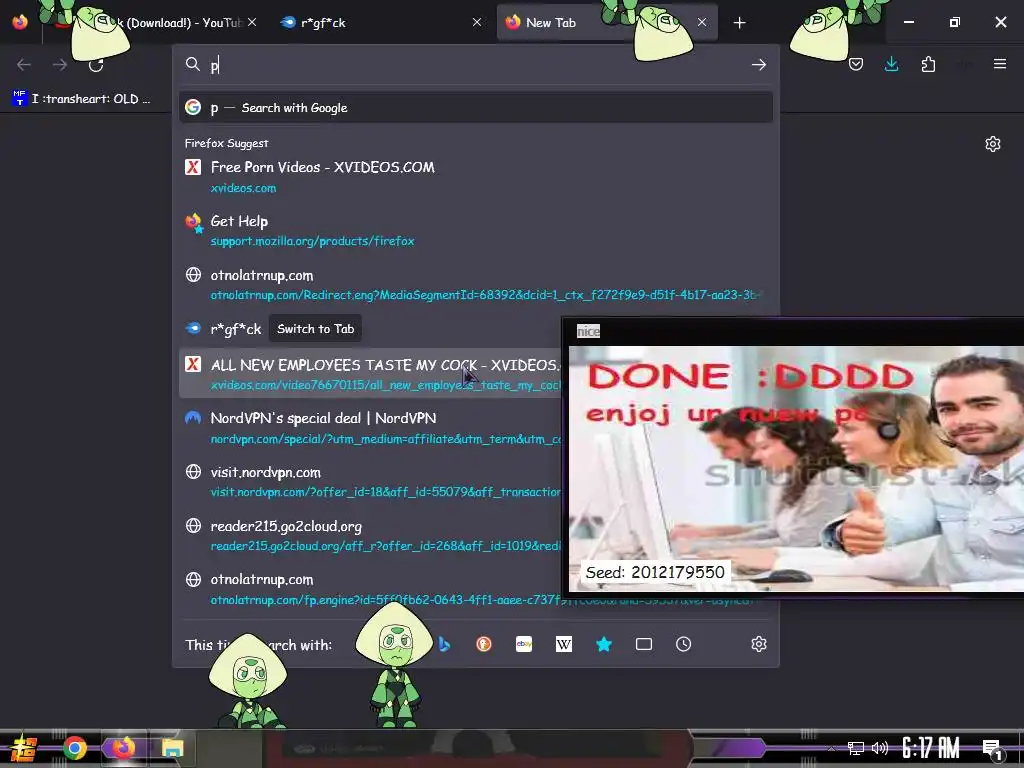1024x768 pixels.
Task: Open the Get Help suggestion
Action: click(475, 231)
